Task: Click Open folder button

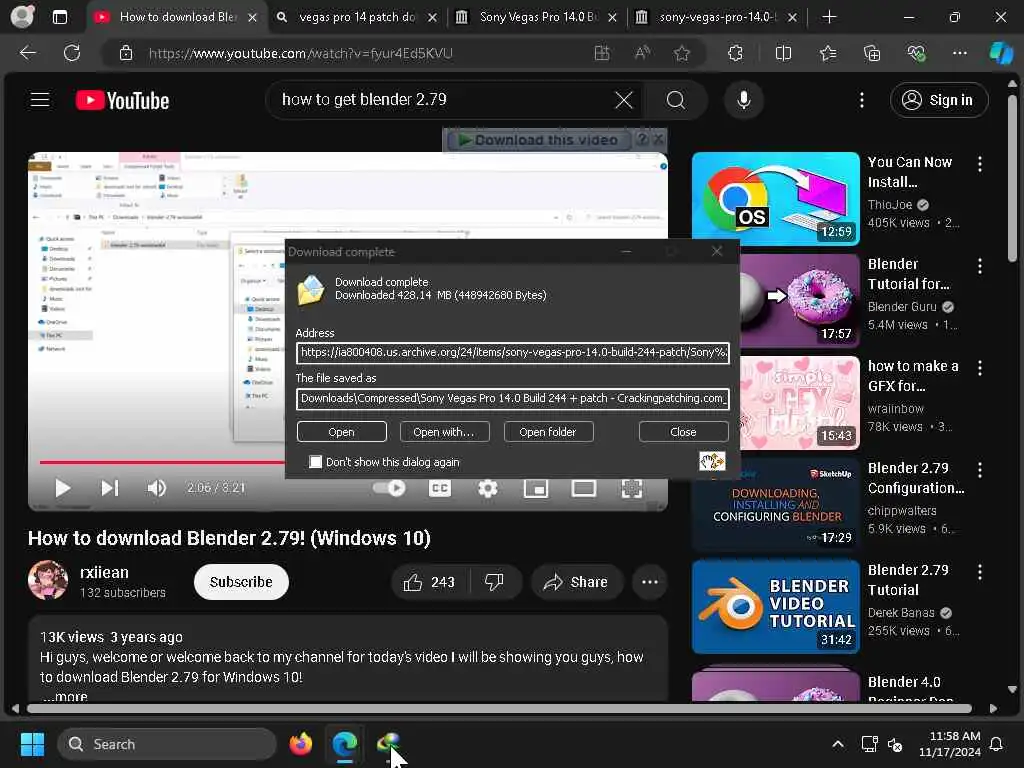Action: tap(547, 432)
